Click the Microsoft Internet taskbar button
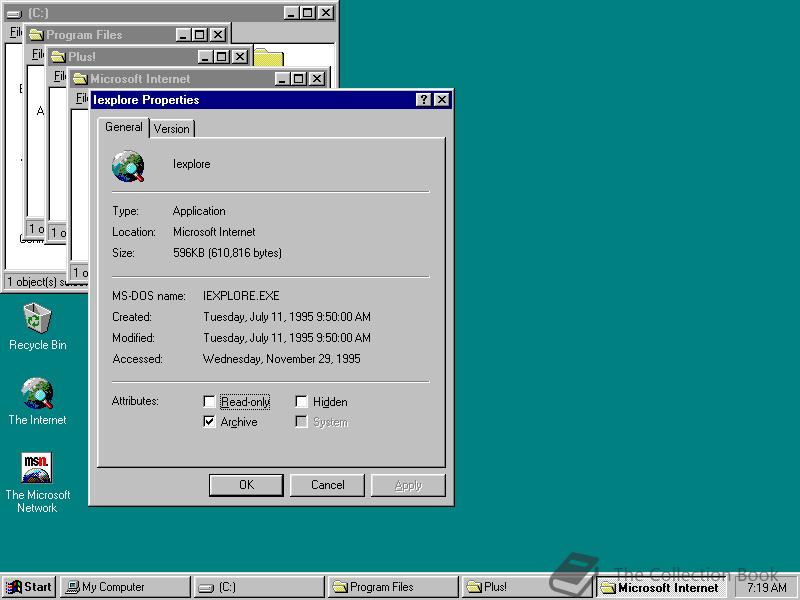Screen dimensions: 800x600 [661, 587]
